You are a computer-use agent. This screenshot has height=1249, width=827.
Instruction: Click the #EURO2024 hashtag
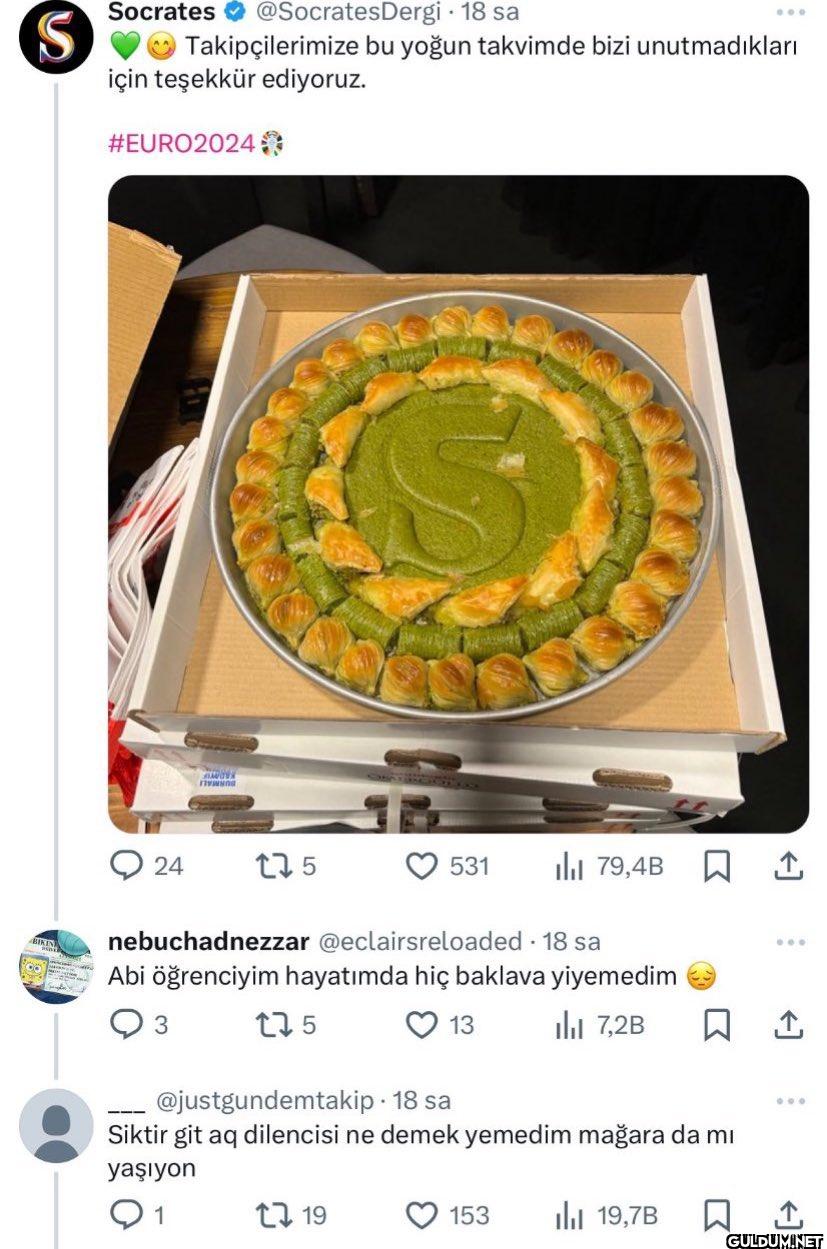pos(181,143)
